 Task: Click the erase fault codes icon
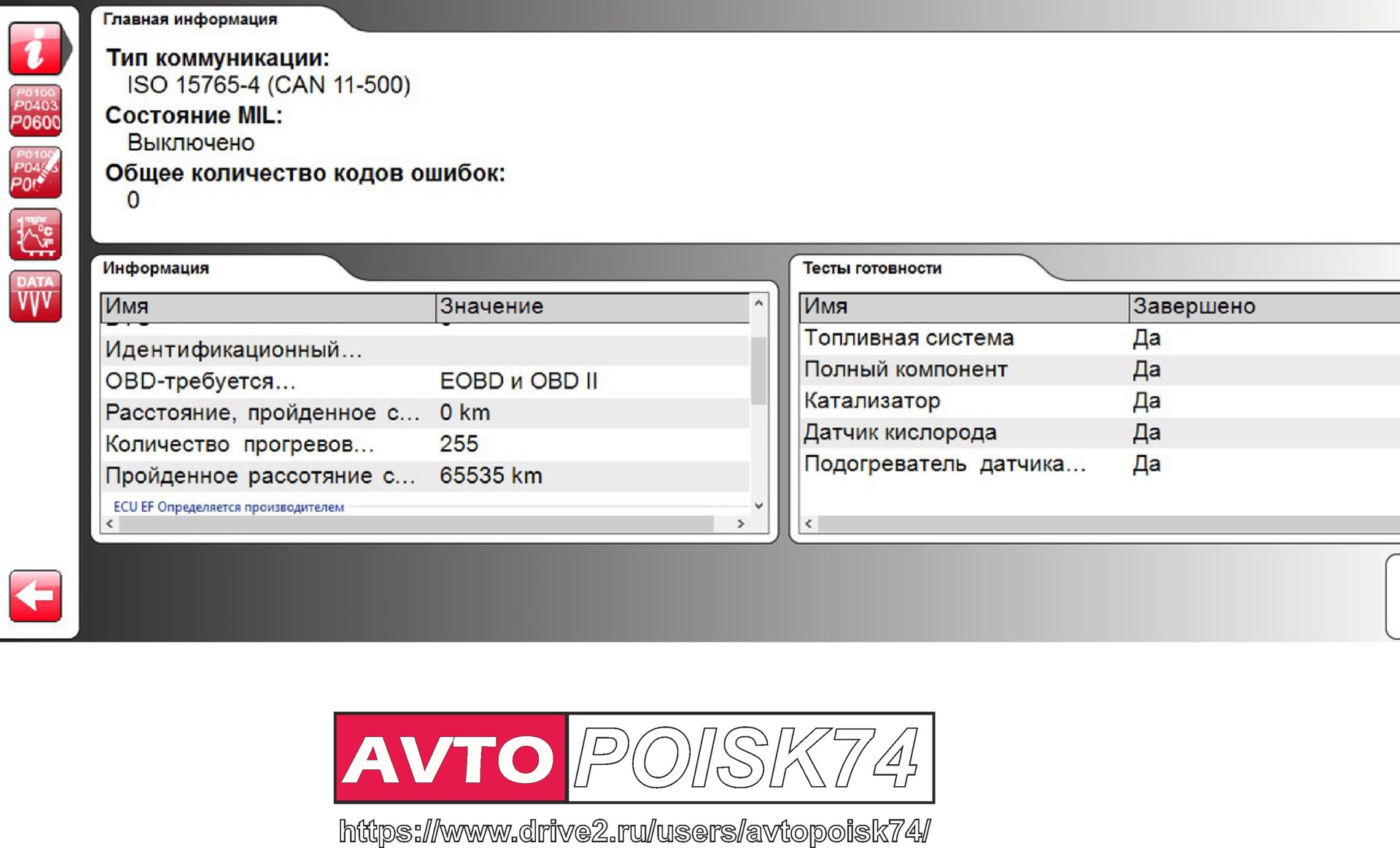34,173
